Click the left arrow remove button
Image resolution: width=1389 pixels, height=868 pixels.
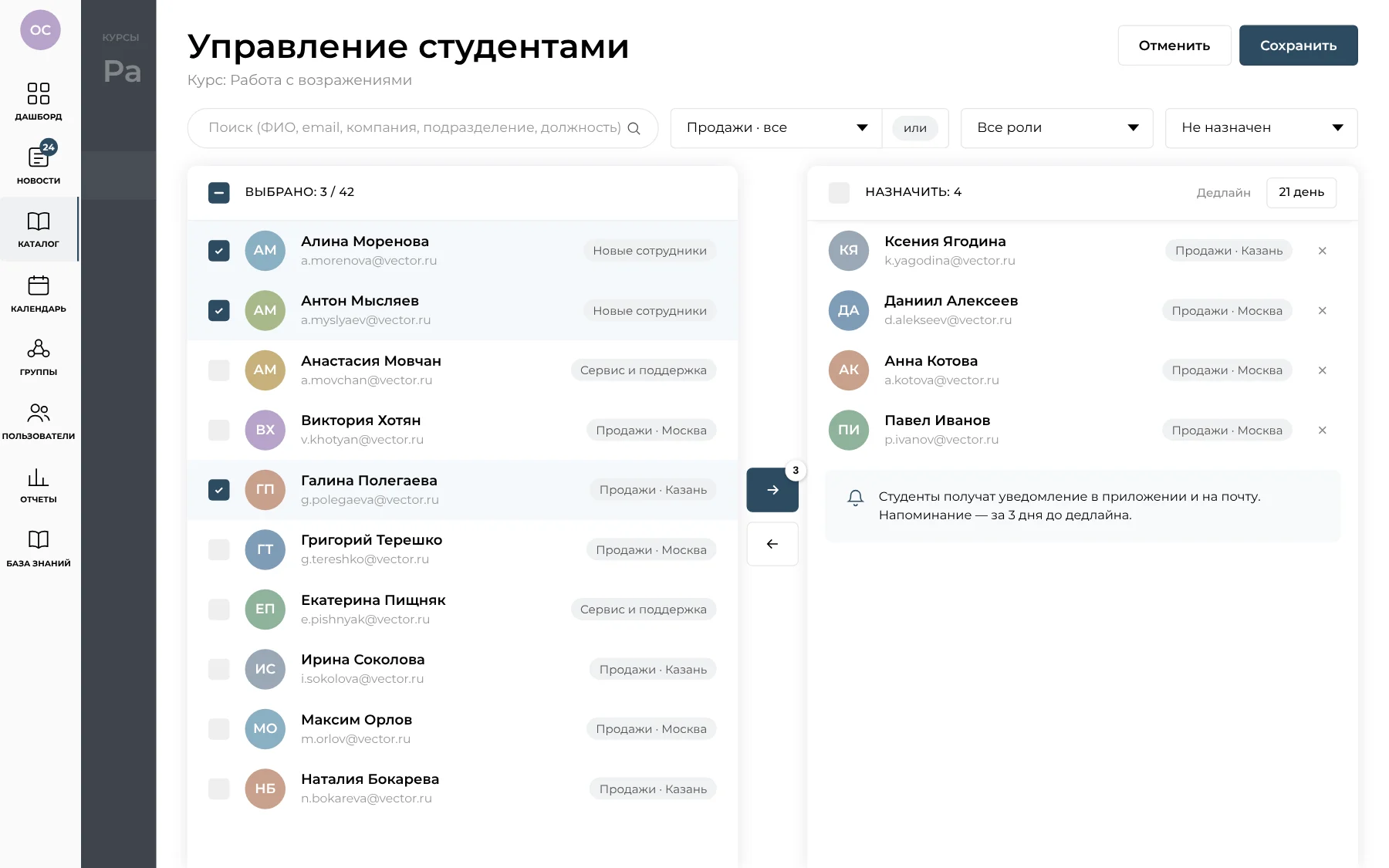pyautogui.click(x=772, y=544)
